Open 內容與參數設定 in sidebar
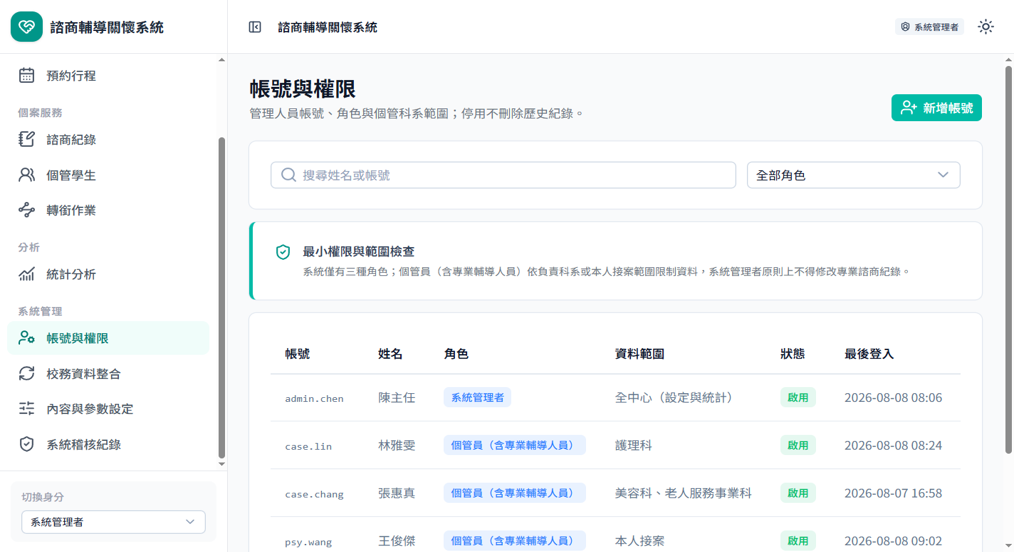 tap(108, 409)
